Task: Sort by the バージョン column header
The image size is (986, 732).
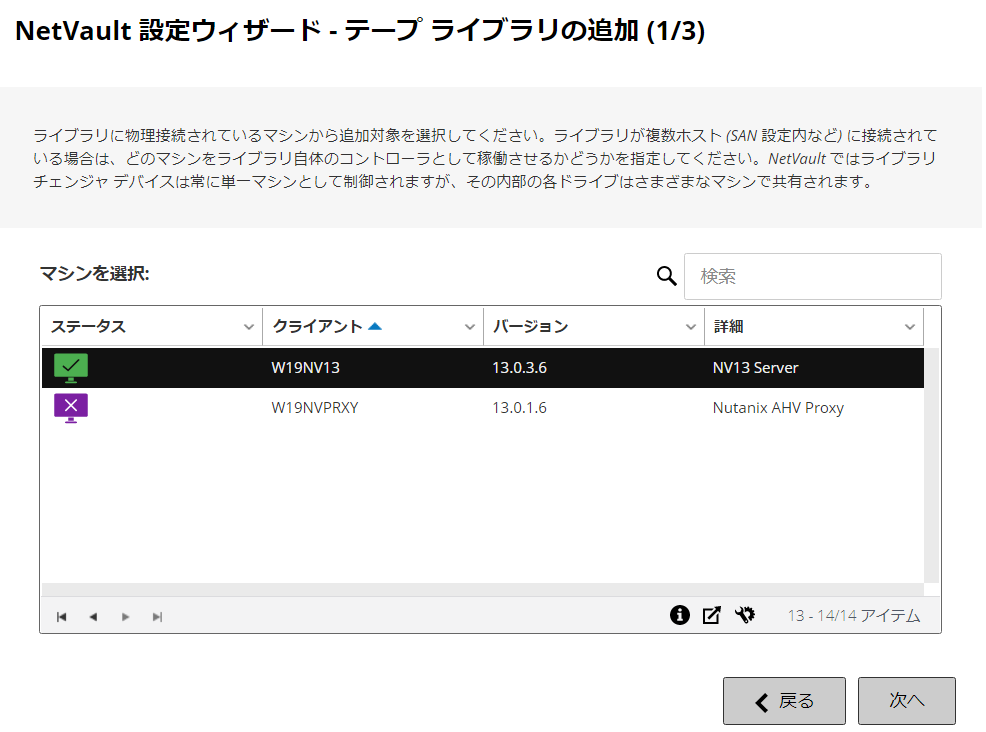Action: coord(530,327)
